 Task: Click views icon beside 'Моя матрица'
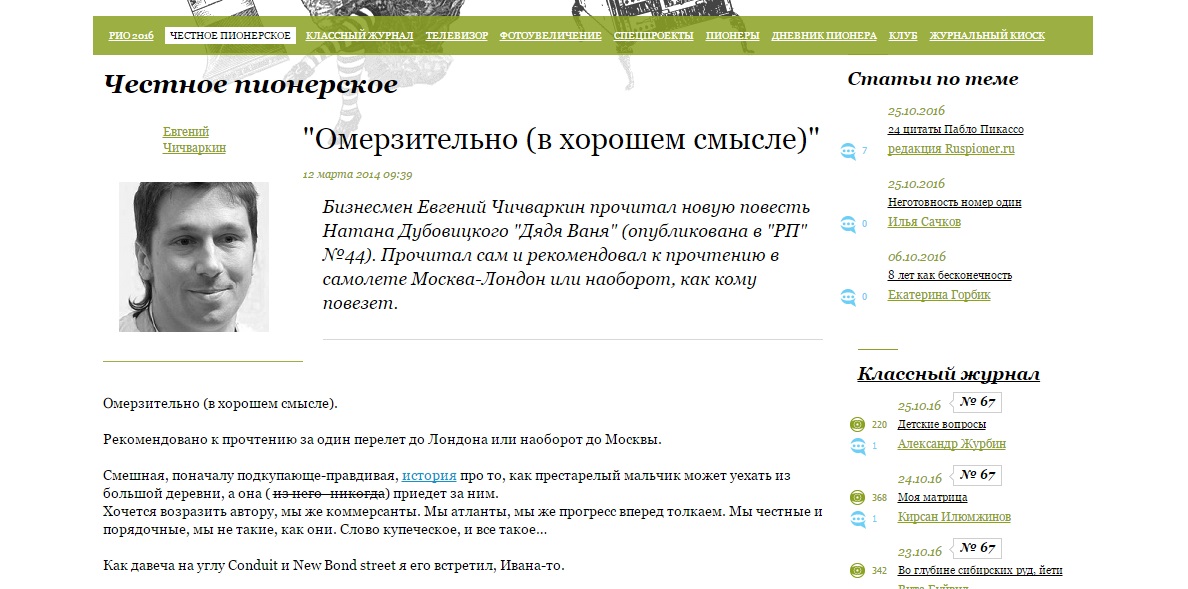(x=857, y=498)
